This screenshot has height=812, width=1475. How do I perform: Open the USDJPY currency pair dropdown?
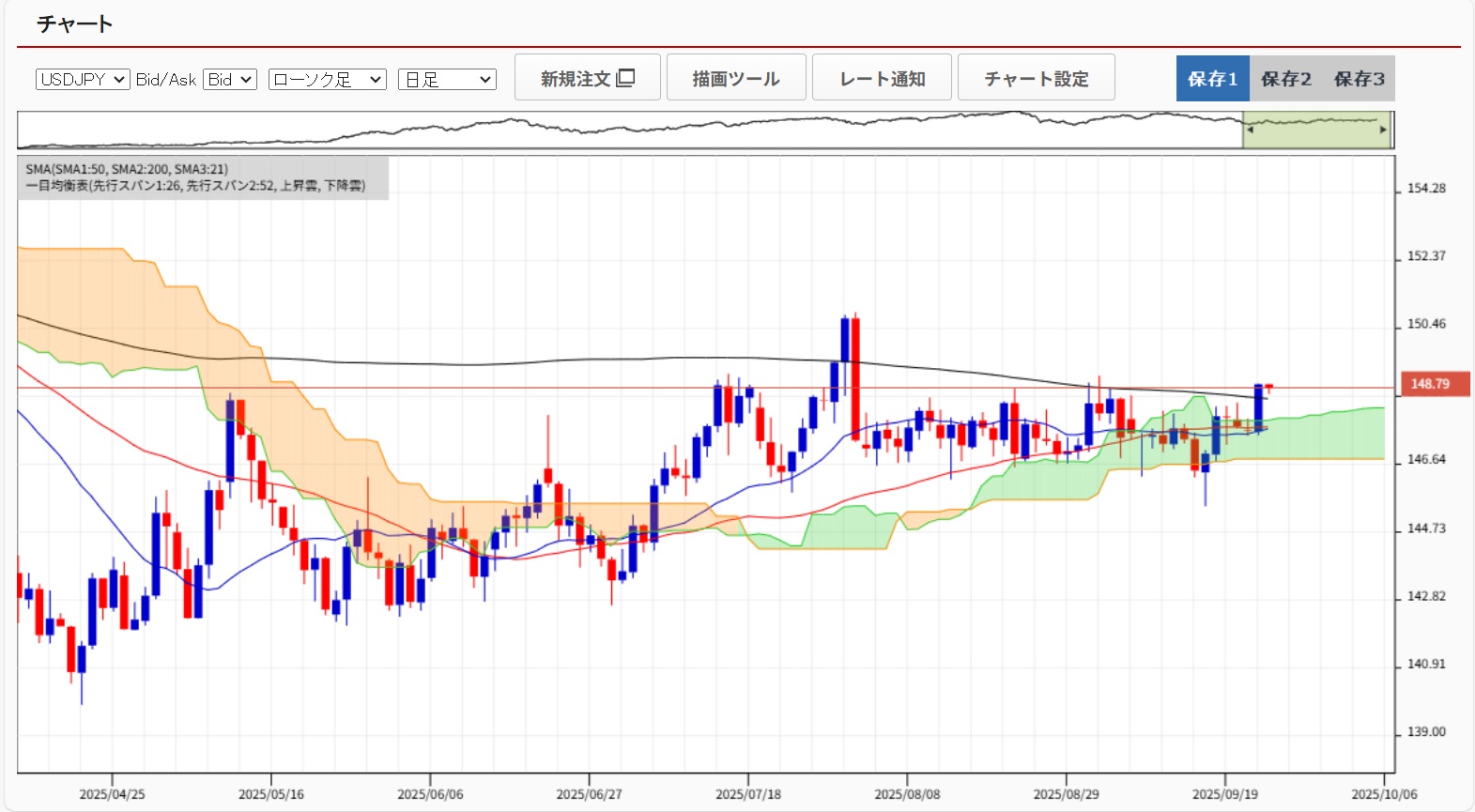83,80
